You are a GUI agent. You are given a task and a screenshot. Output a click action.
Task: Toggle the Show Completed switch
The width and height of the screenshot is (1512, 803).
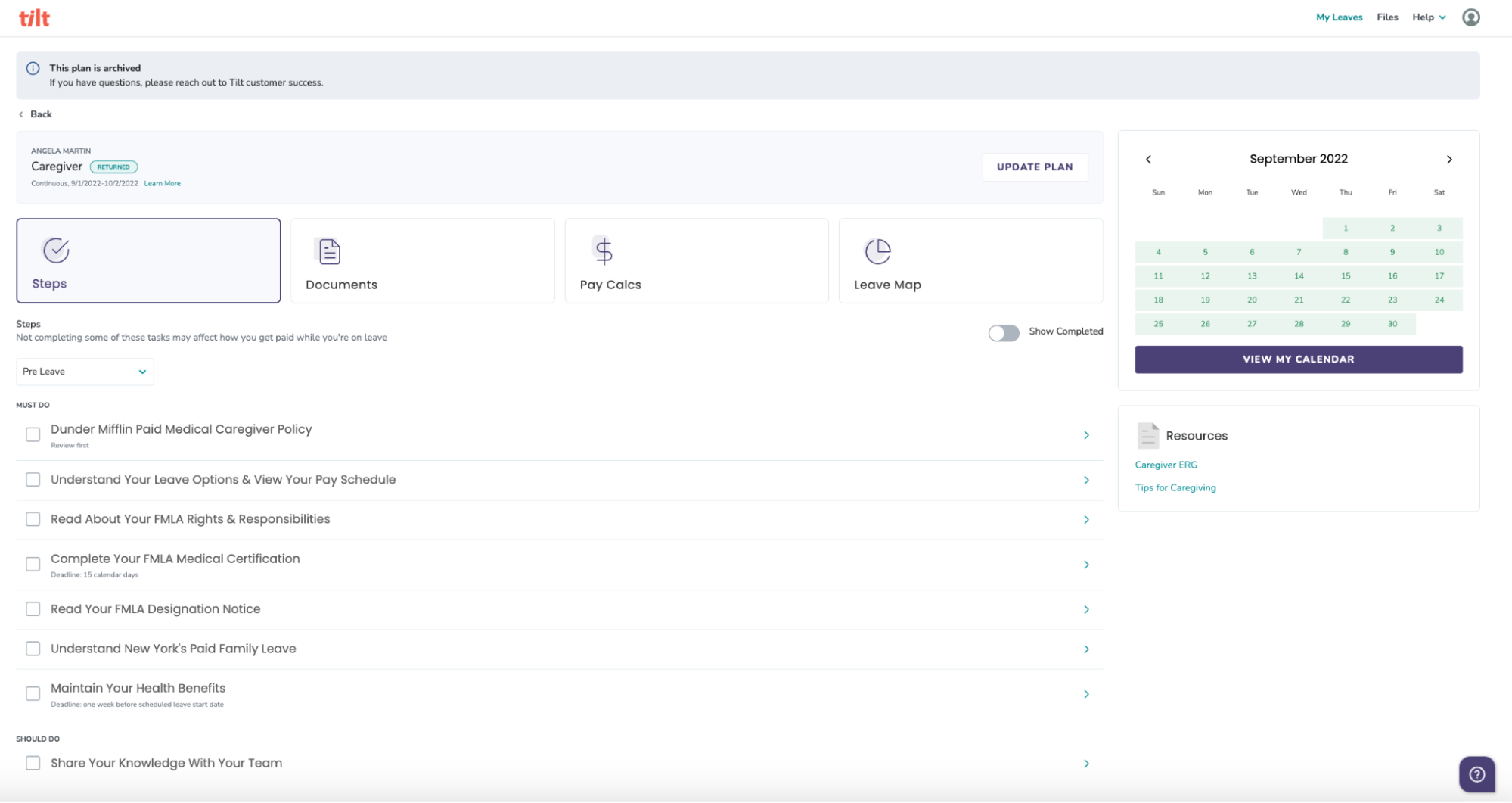(1004, 333)
